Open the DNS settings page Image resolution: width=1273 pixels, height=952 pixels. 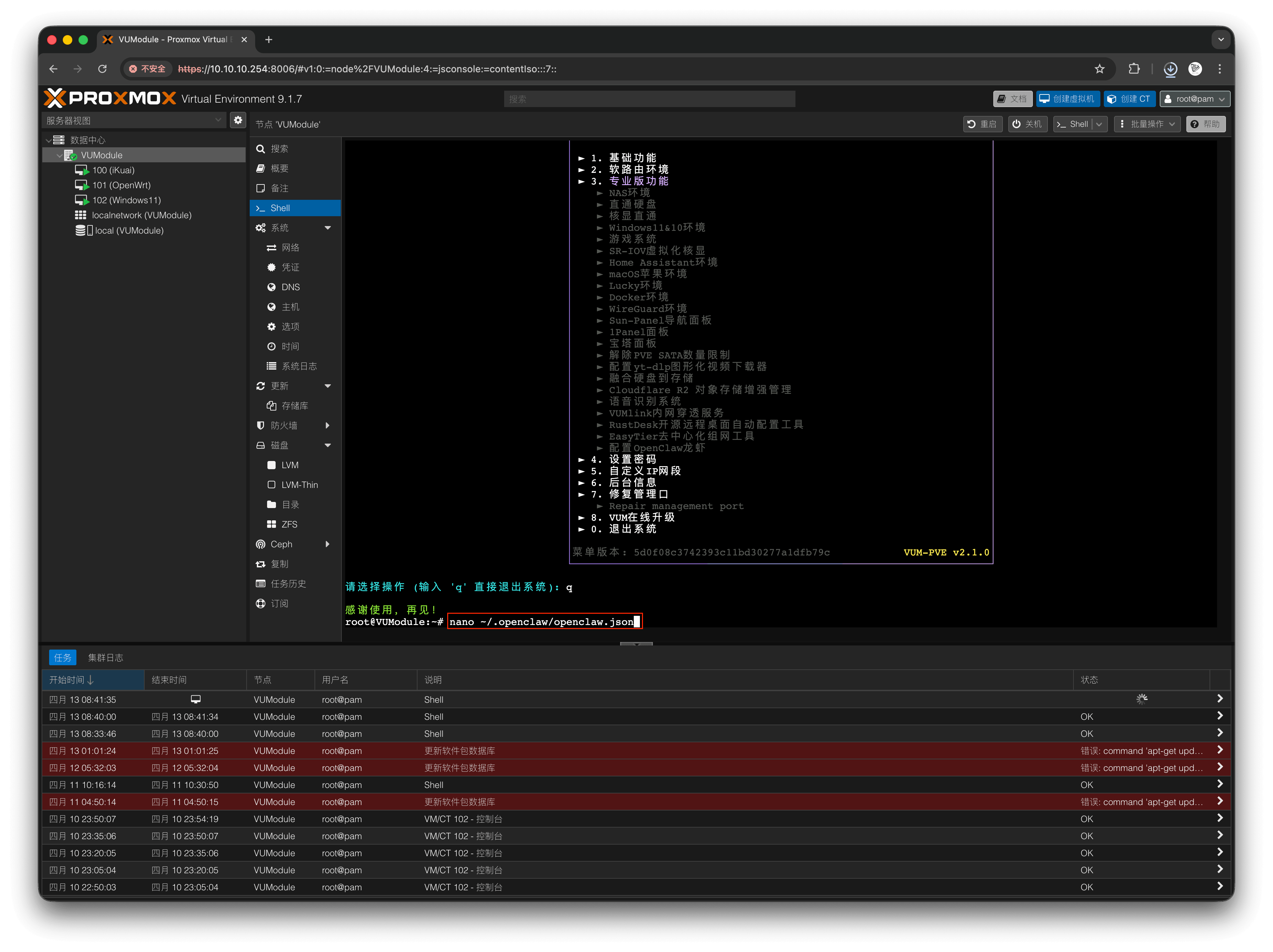click(290, 287)
